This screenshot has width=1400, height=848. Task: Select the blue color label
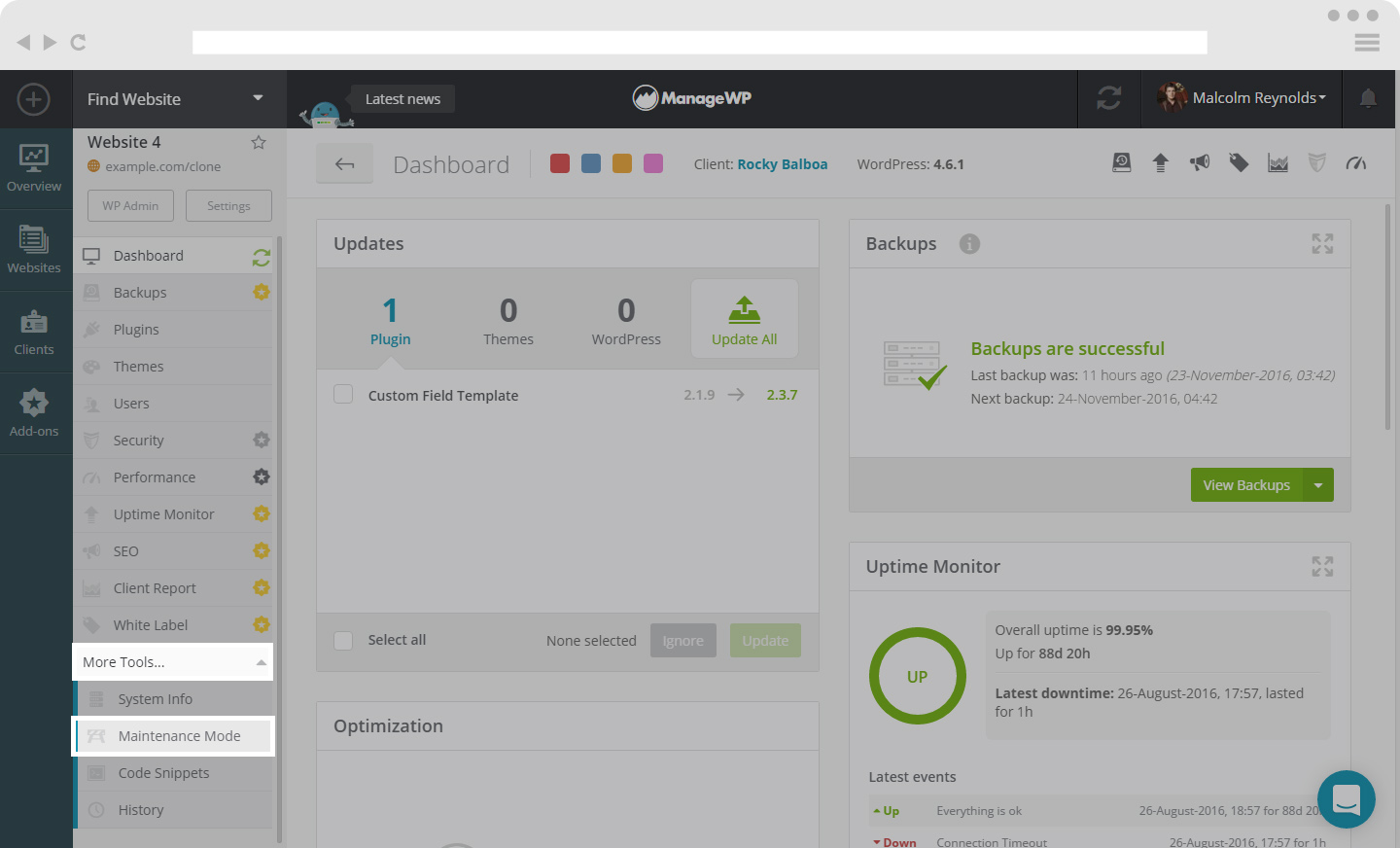[591, 163]
